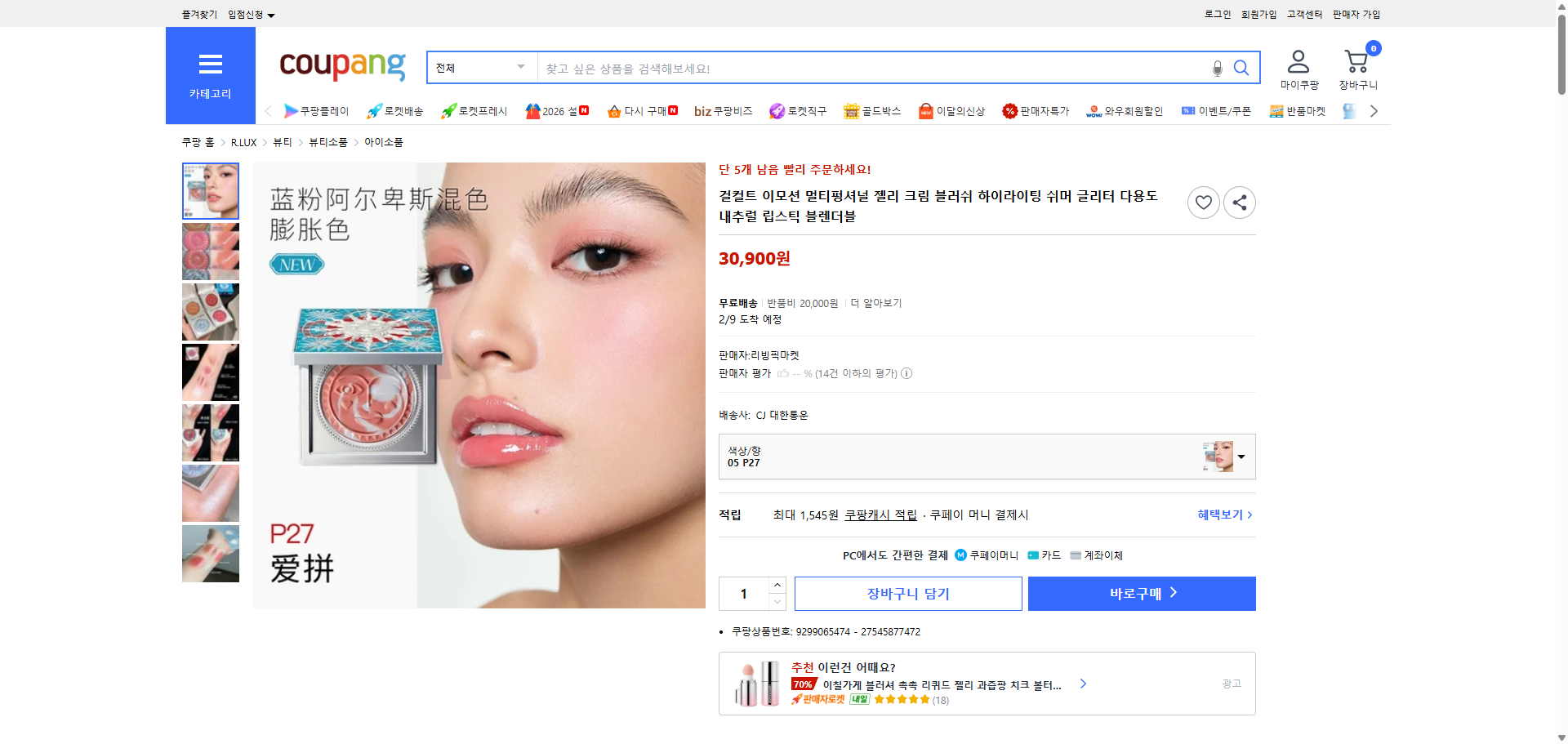Screen dimensions: 1568x744
Task: Share the product via the share icon
Action: point(1239,202)
